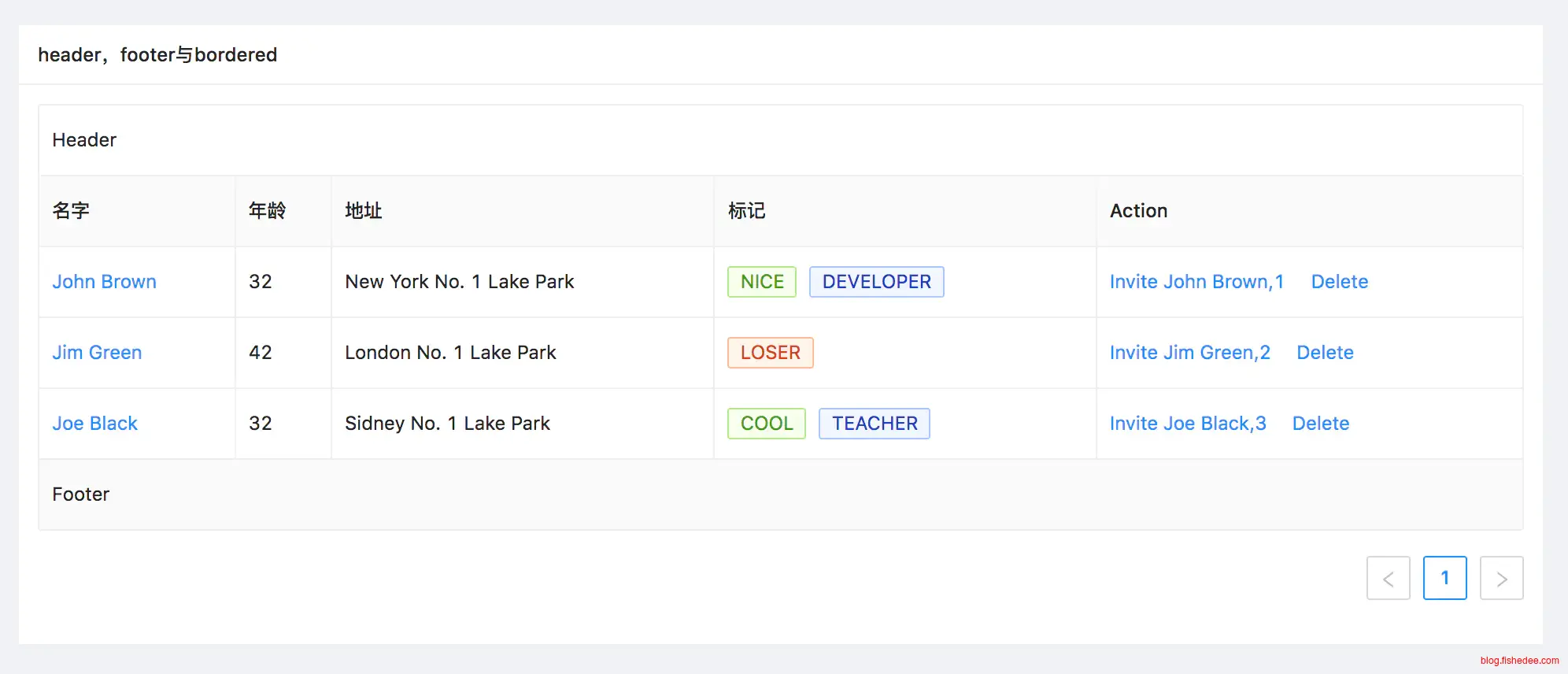Viewport: 1568px width, 674px height.
Task: Invite John Brown from the Action column
Action: point(1196,282)
